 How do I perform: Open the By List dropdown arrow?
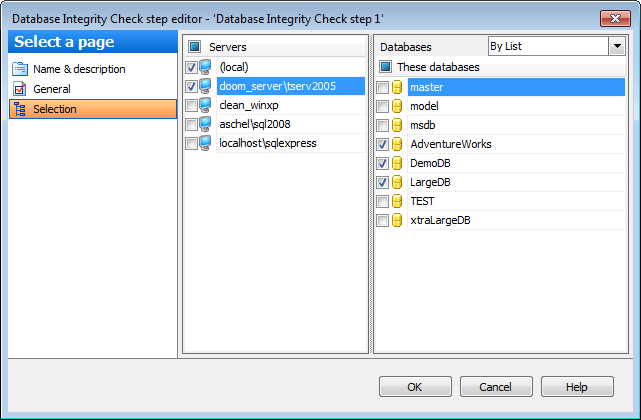point(617,46)
